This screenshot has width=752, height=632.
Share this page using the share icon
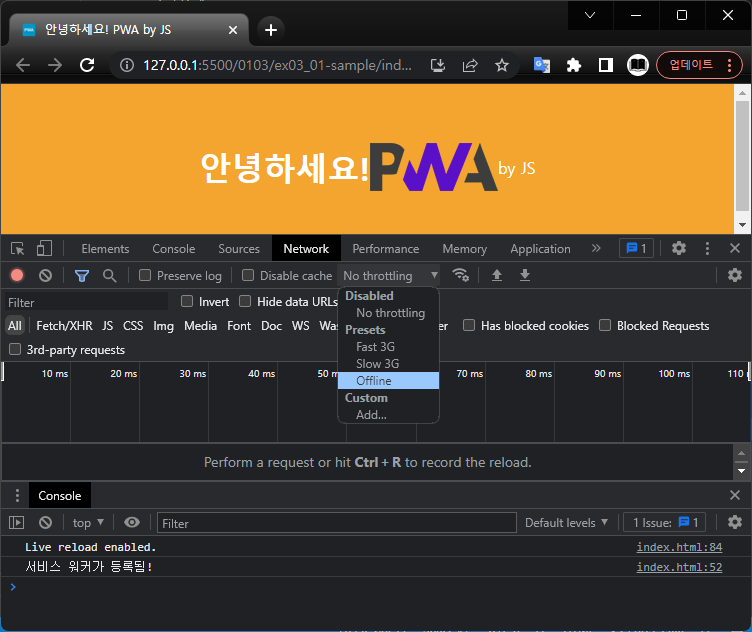click(x=470, y=65)
